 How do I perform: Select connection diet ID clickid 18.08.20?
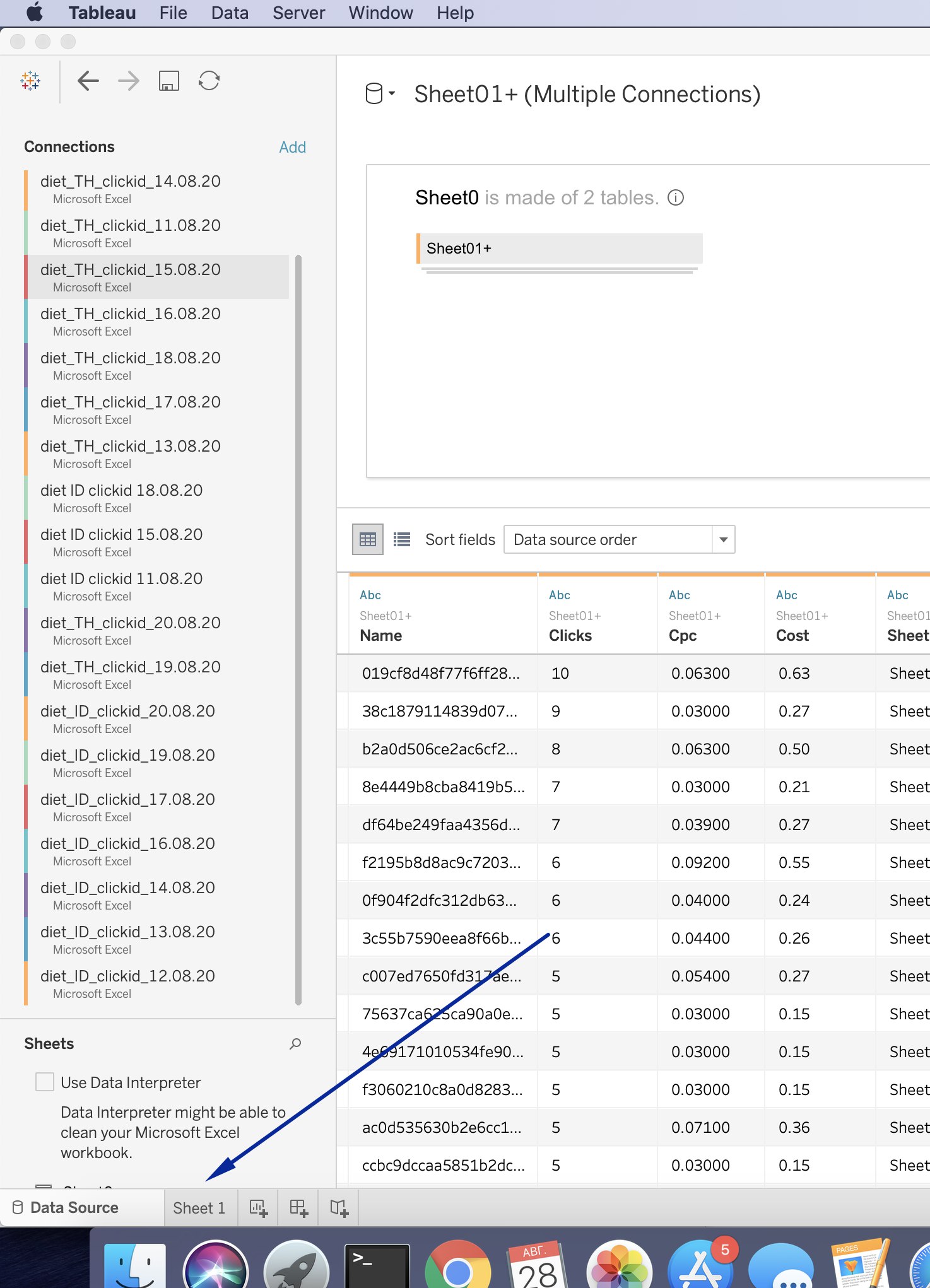tap(156, 498)
